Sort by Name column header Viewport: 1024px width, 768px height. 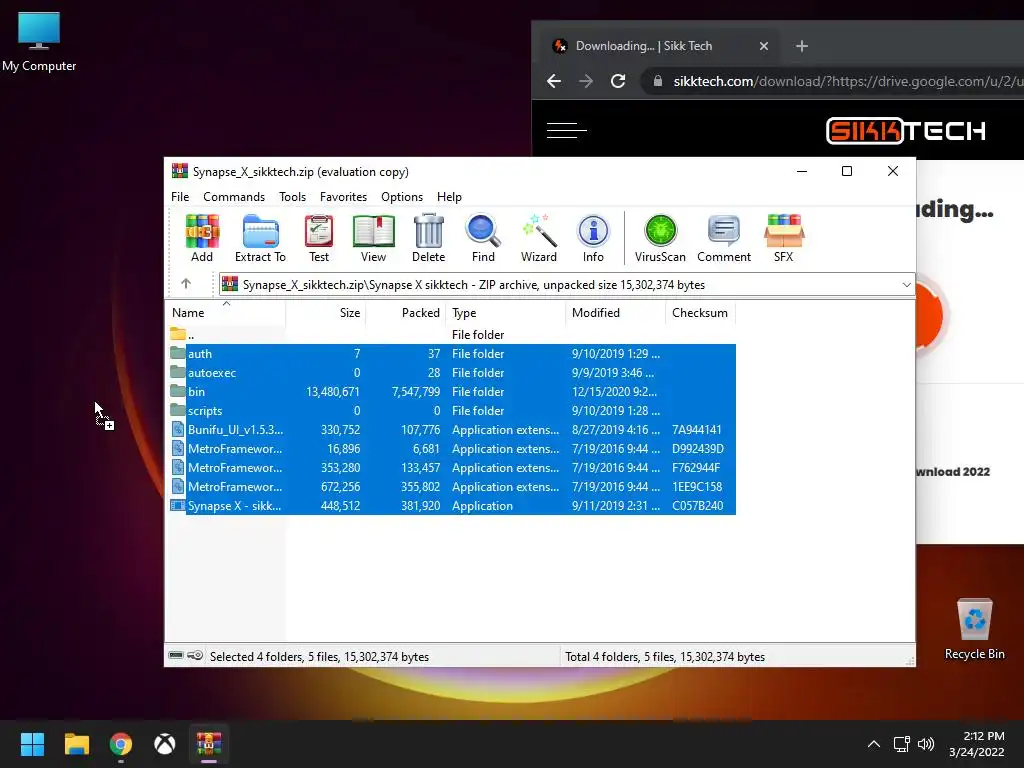click(x=225, y=313)
